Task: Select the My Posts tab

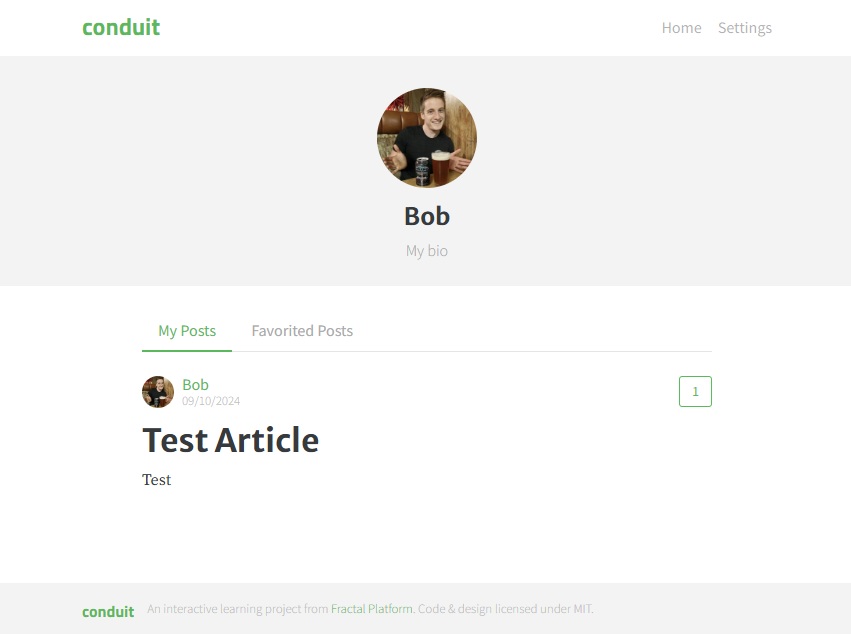Action: point(187,330)
